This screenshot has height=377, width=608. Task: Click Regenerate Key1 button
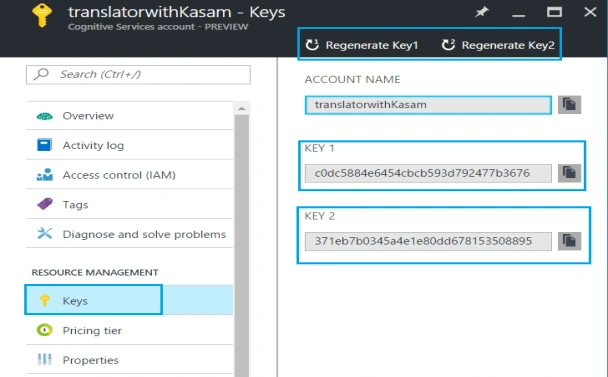362,45
